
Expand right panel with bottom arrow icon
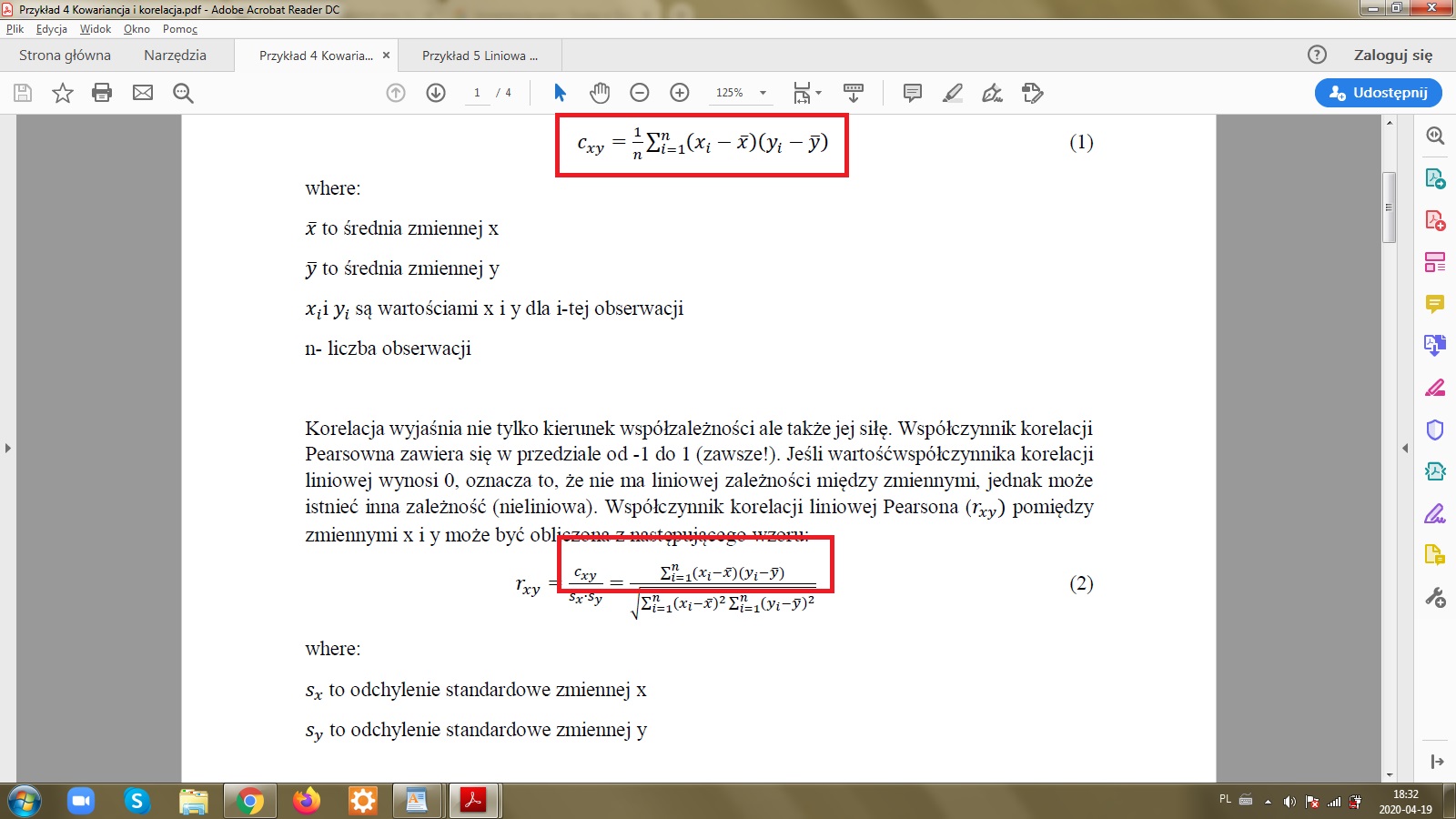pyautogui.click(x=1436, y=762)
